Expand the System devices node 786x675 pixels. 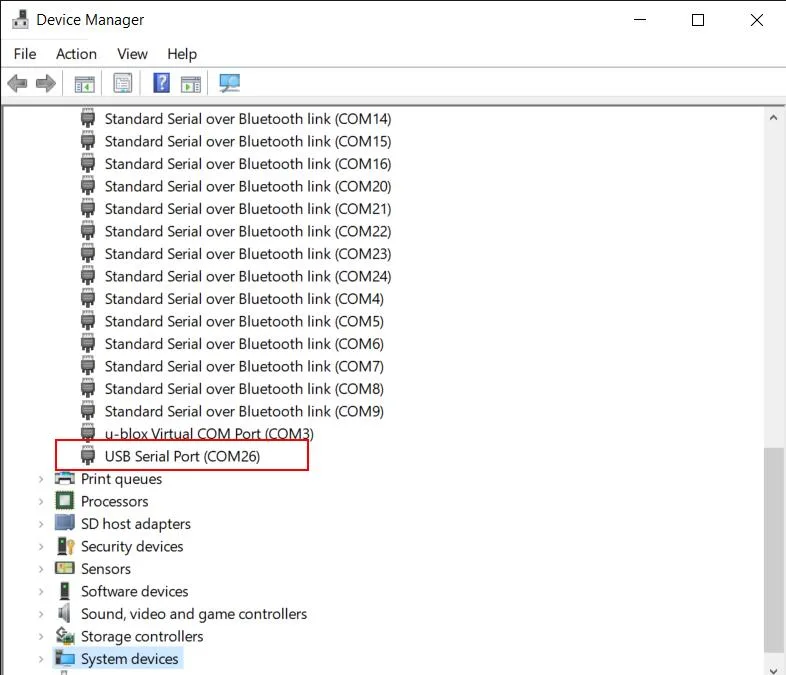(x=41, y=659)
